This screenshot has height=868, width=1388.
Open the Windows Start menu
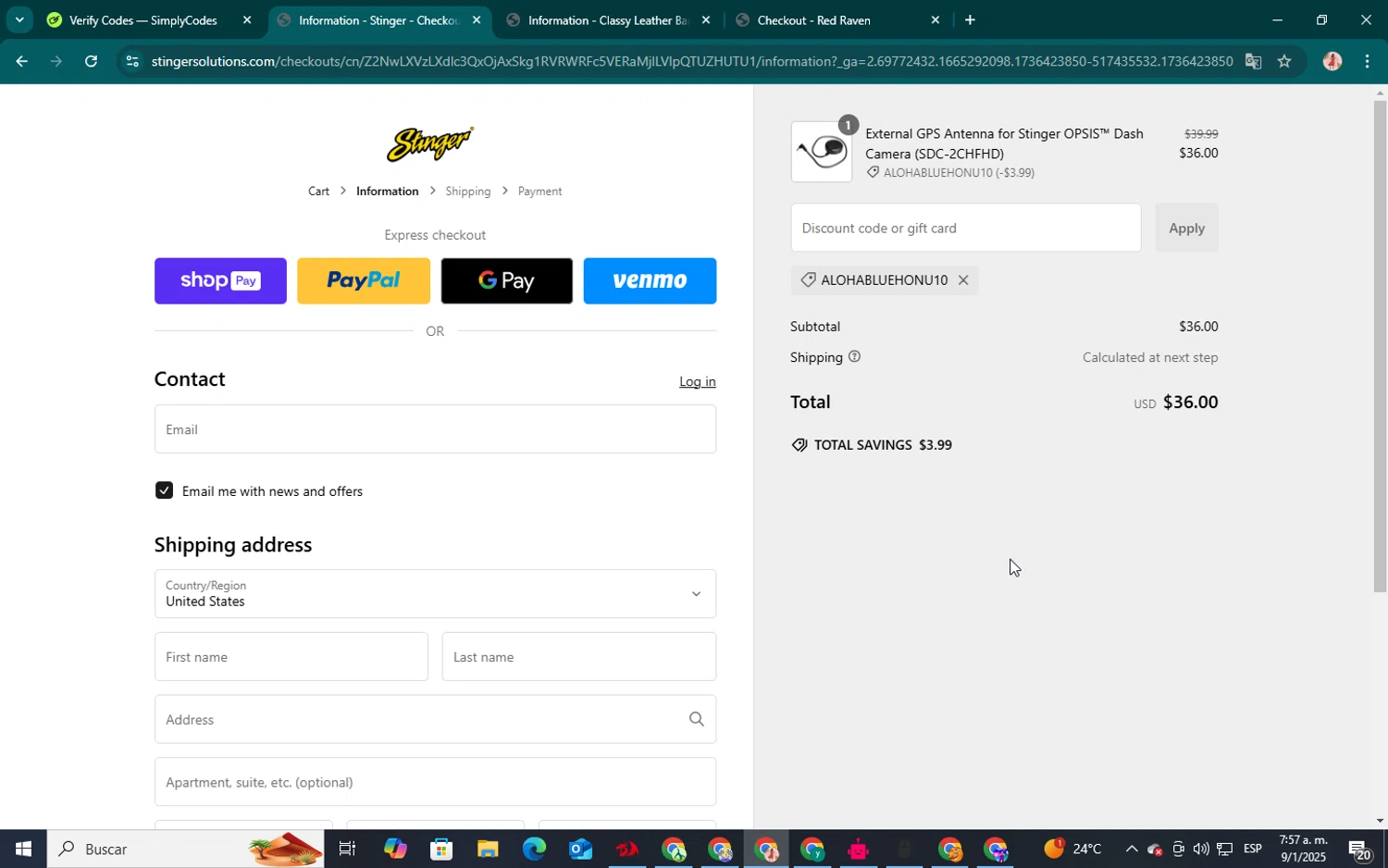pos(23,849)
